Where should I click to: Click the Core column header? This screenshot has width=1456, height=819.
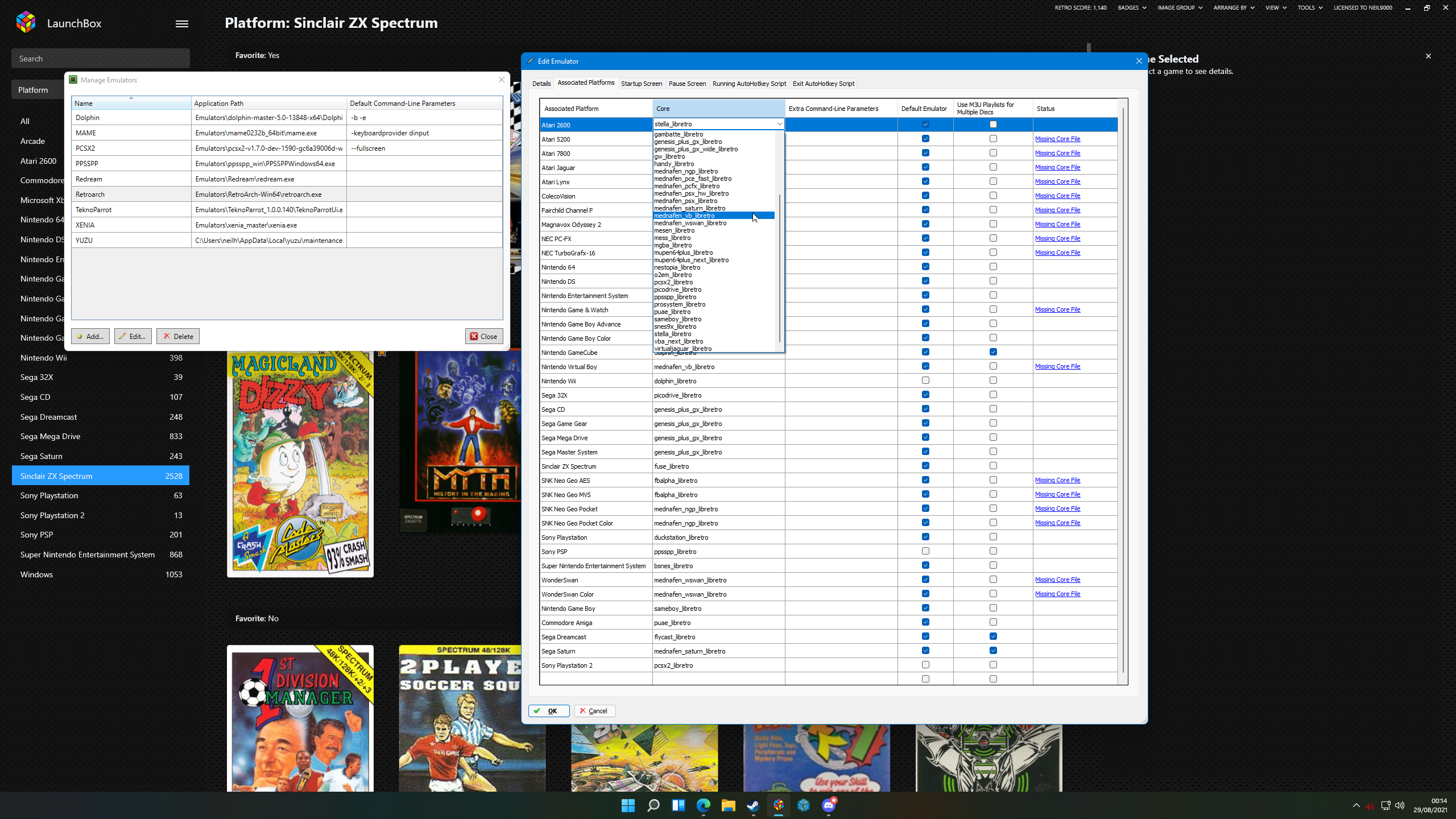(x=718, y=108)
